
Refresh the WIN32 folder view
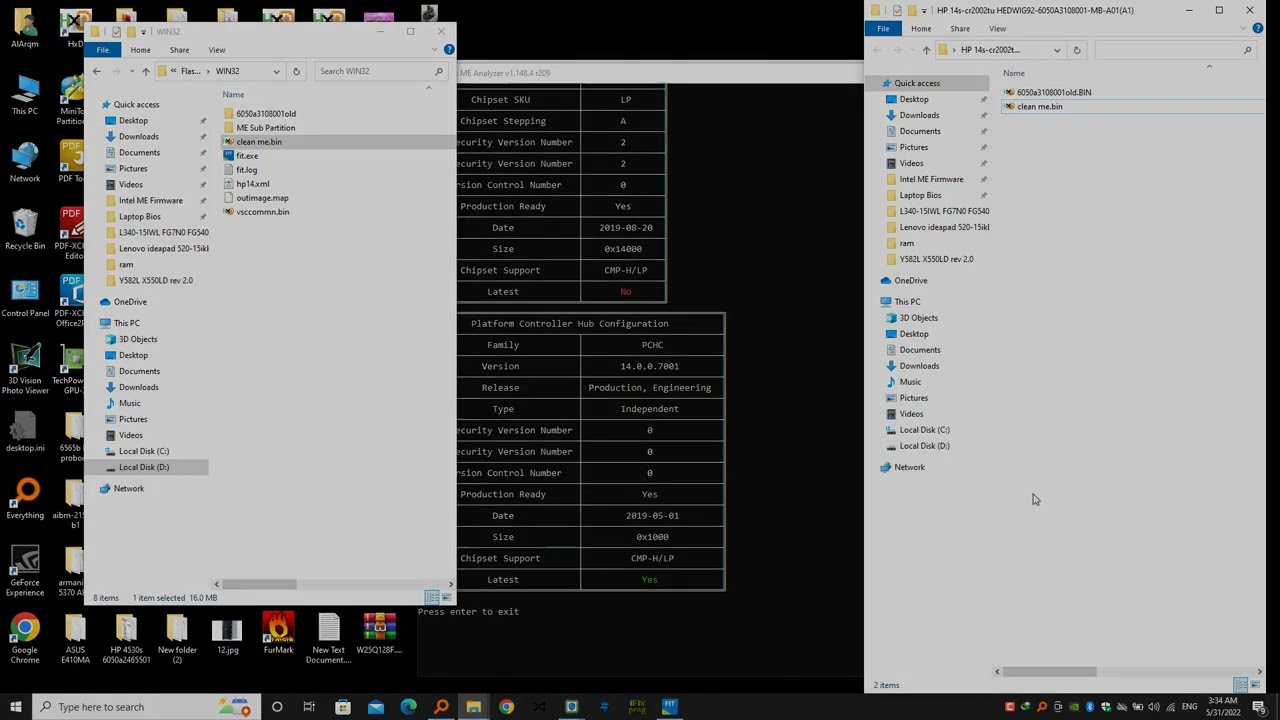(x=296, y=71)
